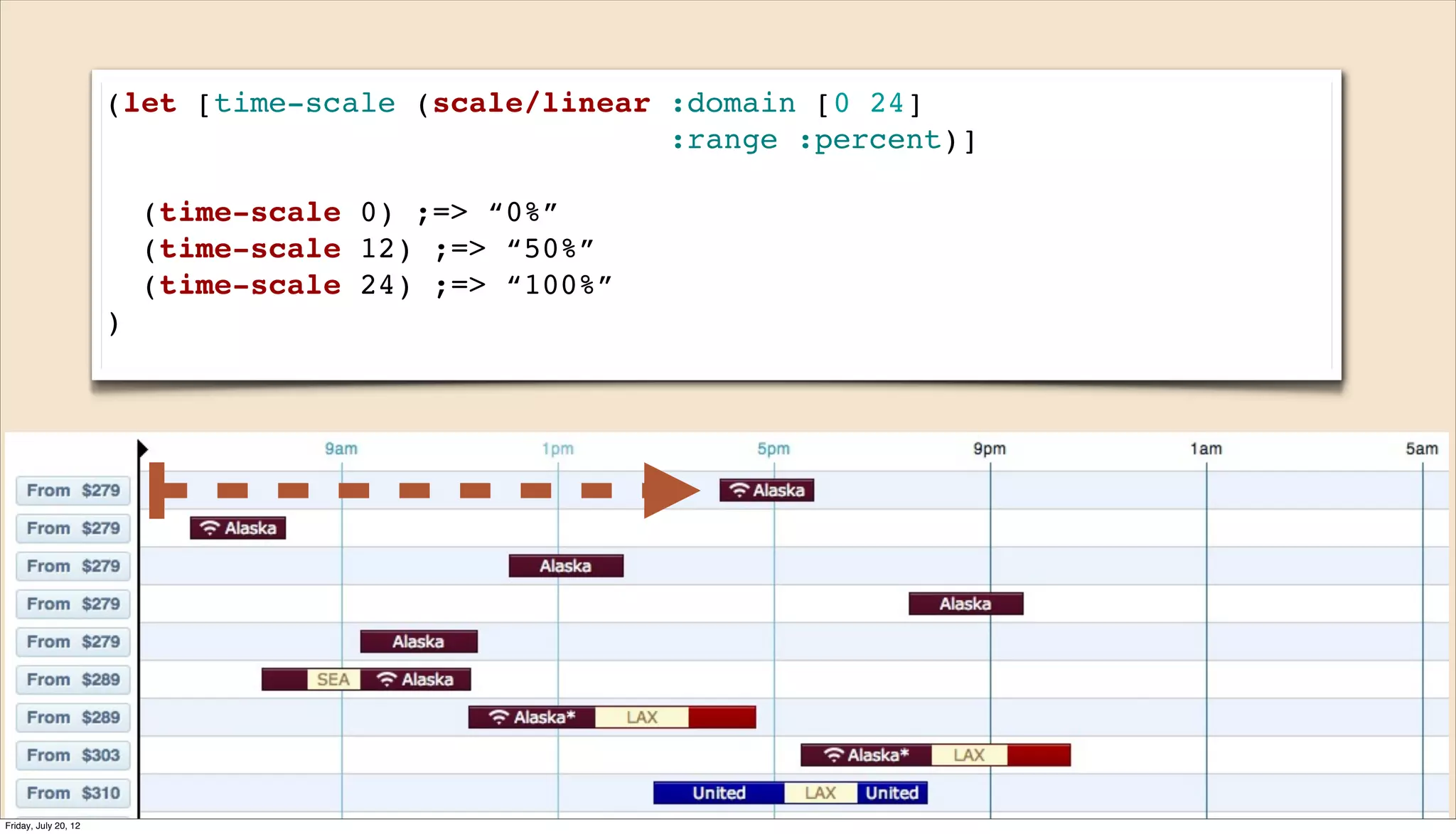This screenshot has height=834, width=1456.
Task: Click the wifi icon on the Alaska flight before 9am
Action: (210, 528)
